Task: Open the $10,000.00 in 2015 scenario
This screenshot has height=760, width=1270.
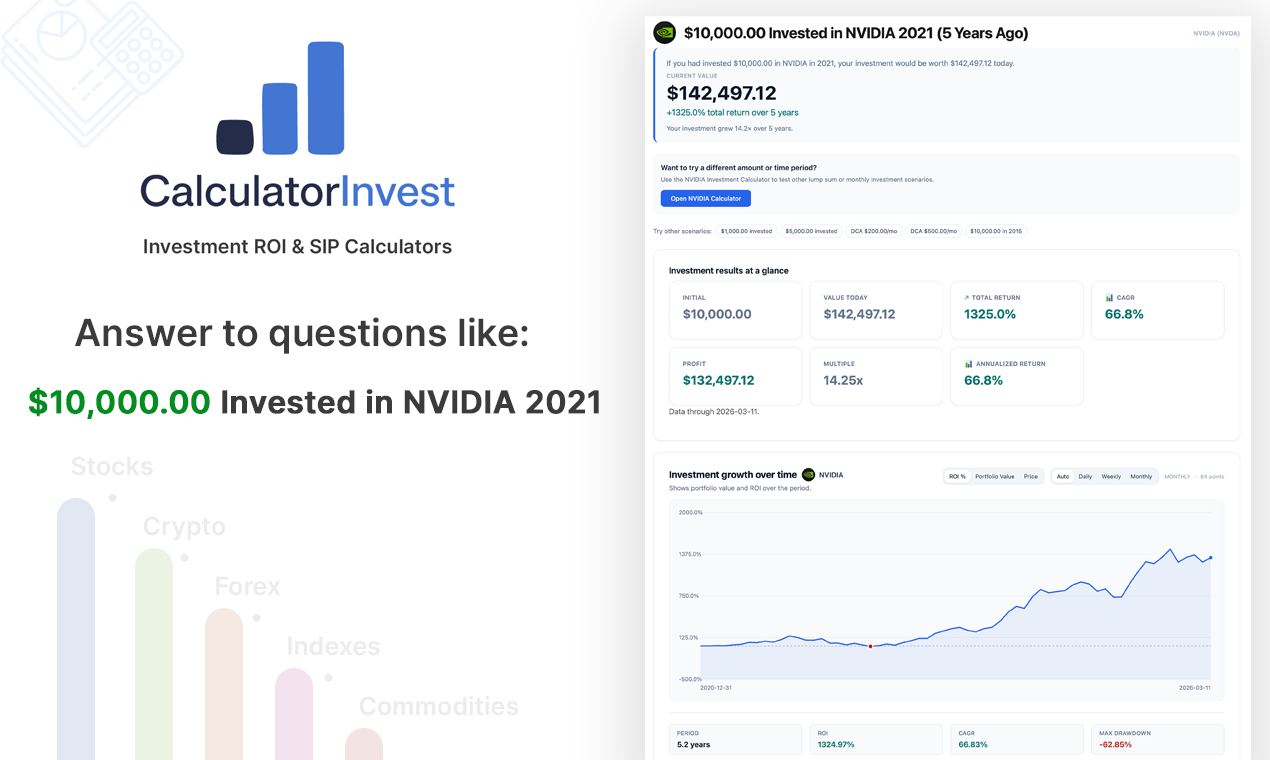Action: coord(995,231)
